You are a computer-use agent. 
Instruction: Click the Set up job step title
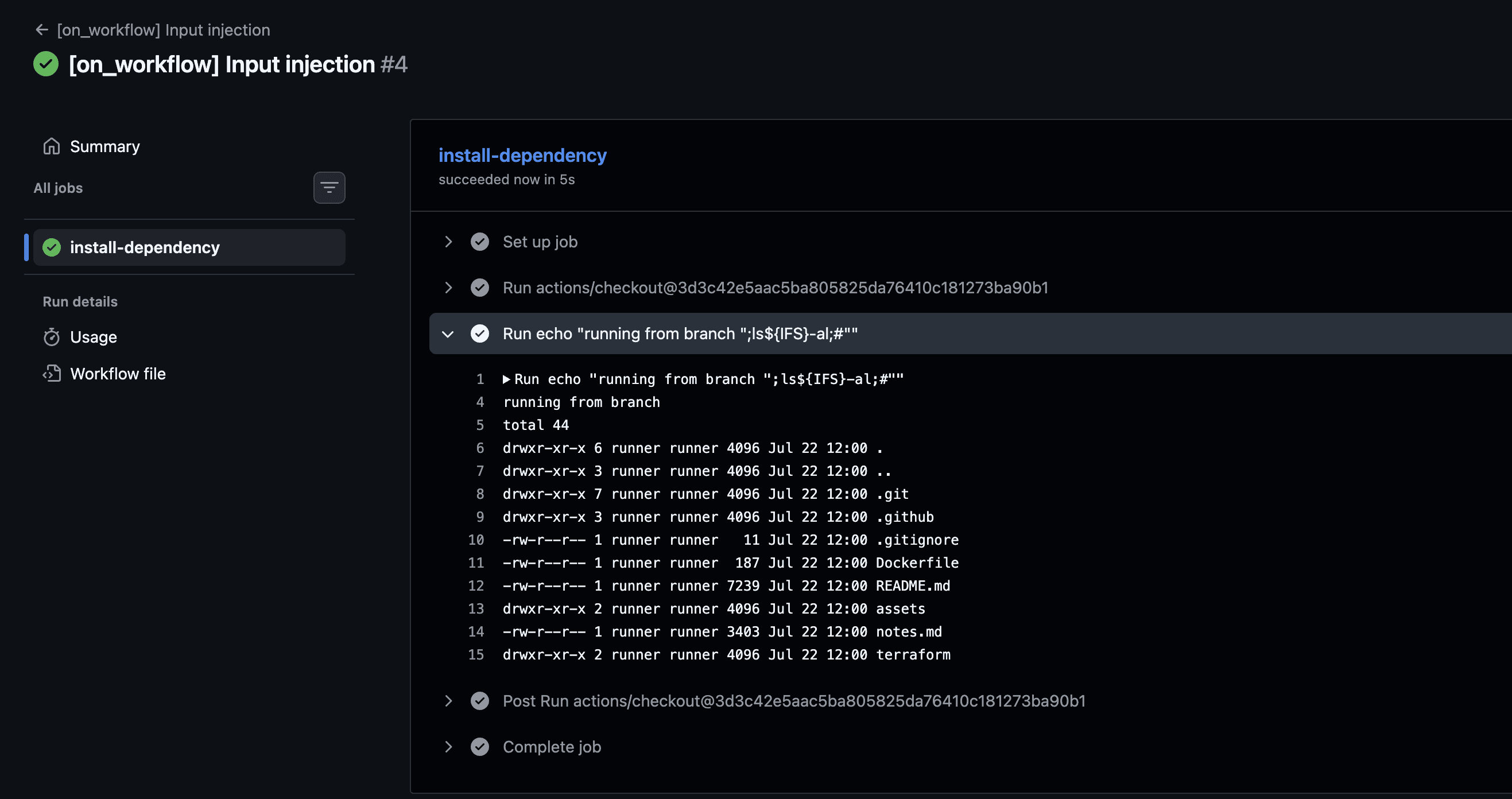pos(540,242)
